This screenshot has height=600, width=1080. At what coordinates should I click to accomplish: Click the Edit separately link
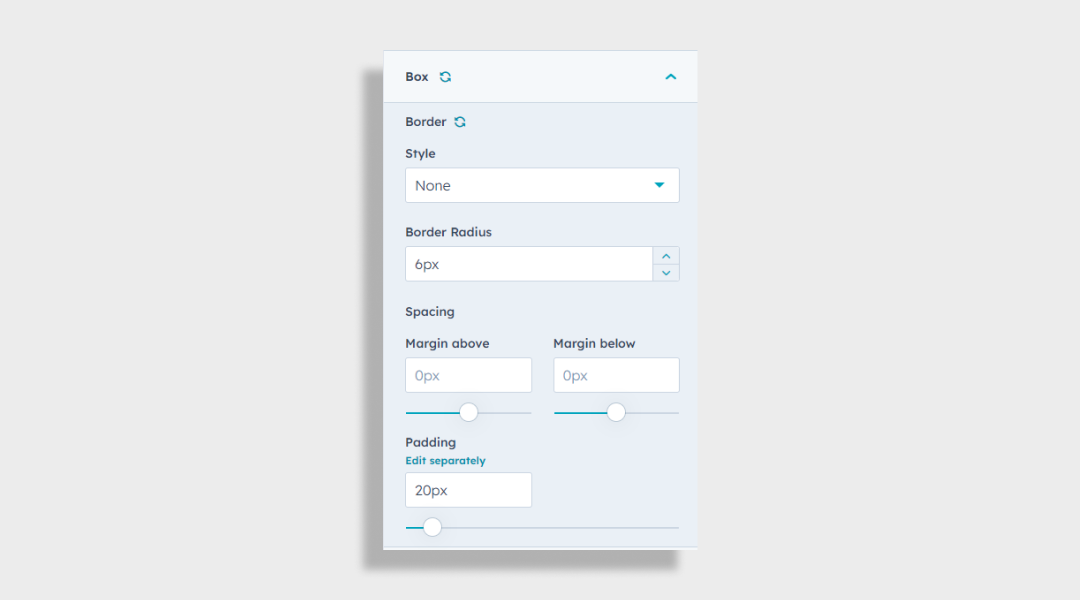(x=445, y=461)
